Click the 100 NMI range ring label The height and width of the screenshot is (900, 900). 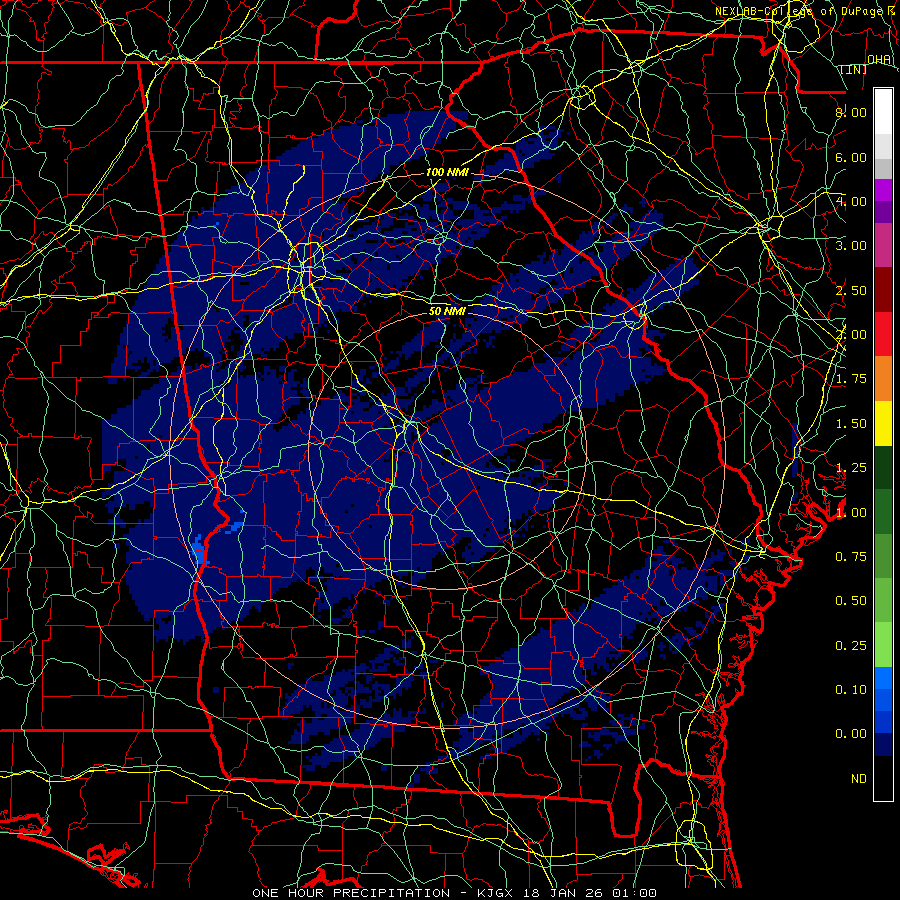447,172
